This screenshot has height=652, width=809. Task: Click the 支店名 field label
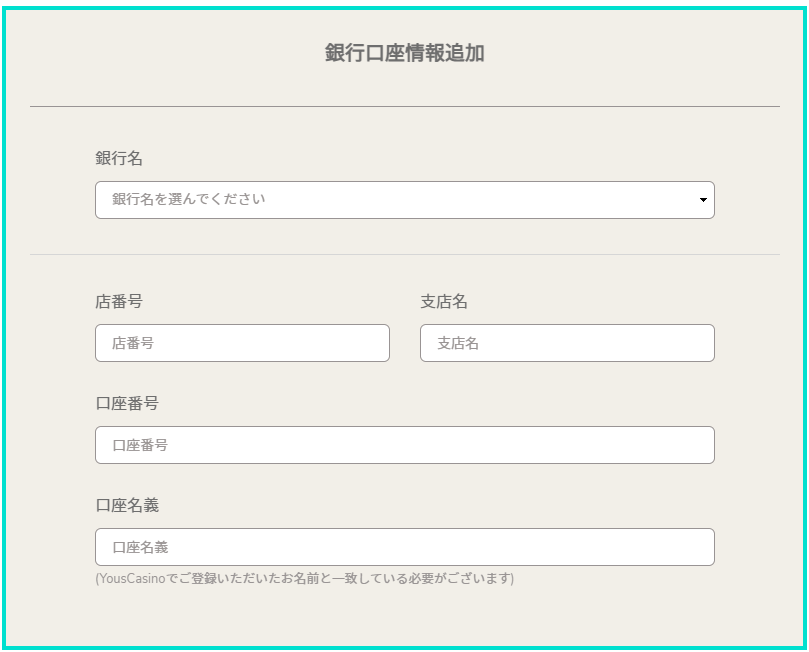tap(444, 301)
